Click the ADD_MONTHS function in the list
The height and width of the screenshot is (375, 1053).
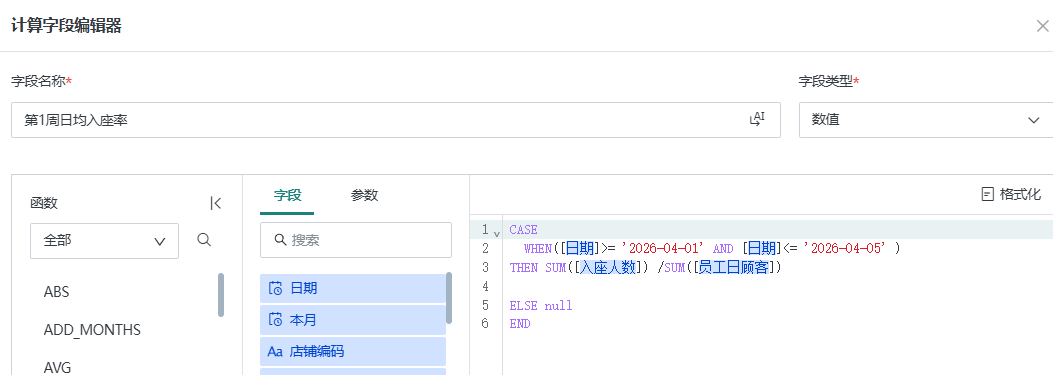[92, 330]
